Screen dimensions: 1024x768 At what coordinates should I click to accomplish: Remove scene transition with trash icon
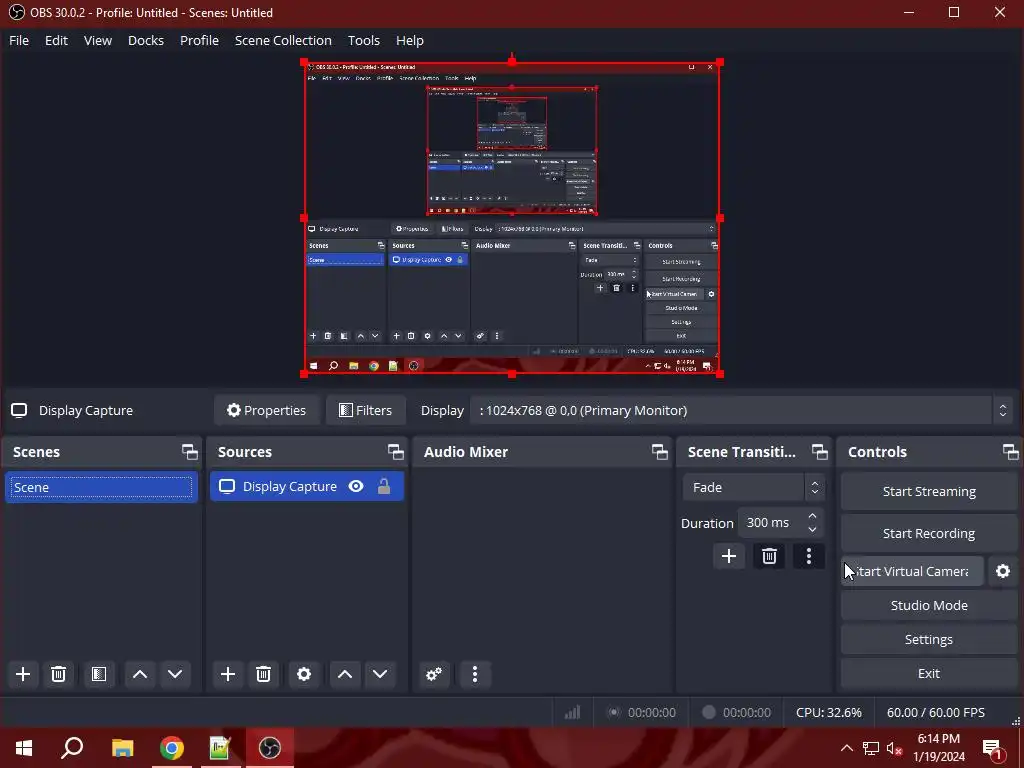coord(769,556)
